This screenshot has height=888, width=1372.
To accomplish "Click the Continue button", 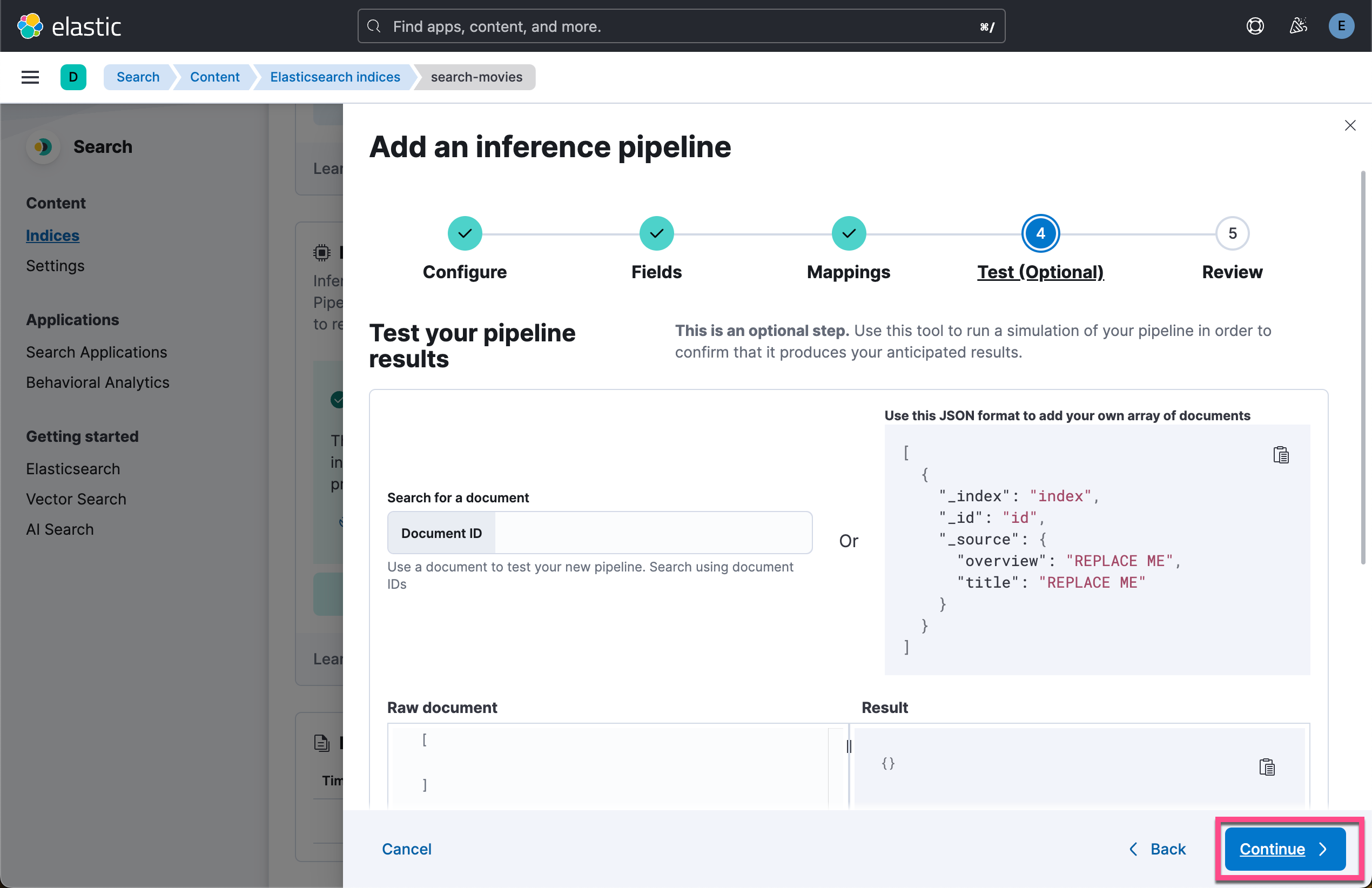I will [x=1284, y=848].
